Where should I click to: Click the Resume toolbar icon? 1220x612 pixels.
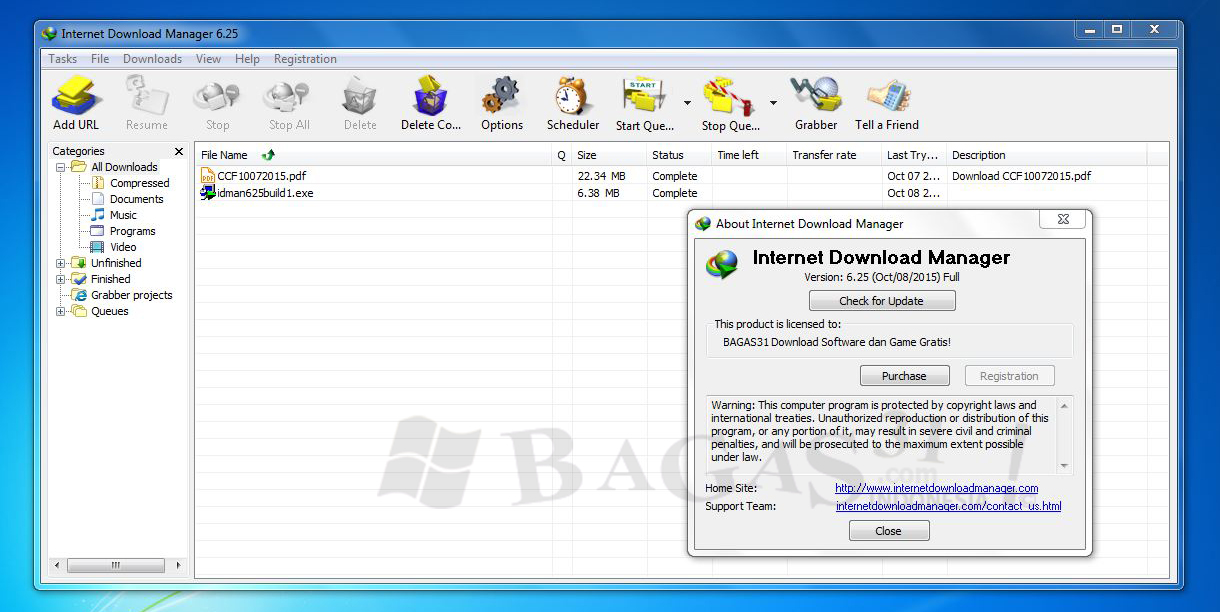(146, 96)
